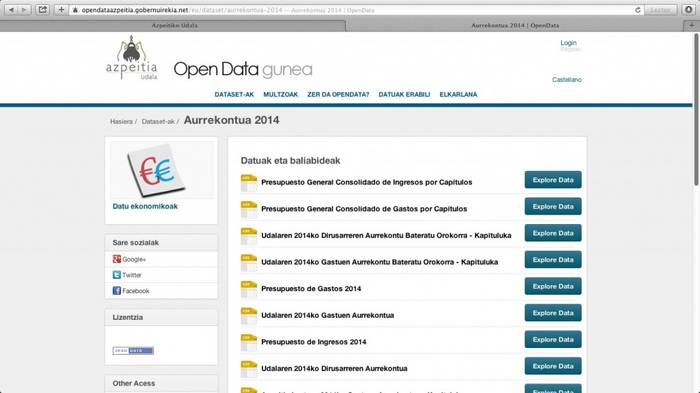700x393 pixels.
Task: Click file icon for Presupuesto de Ingresos 2014
Action: coord(249,343)
